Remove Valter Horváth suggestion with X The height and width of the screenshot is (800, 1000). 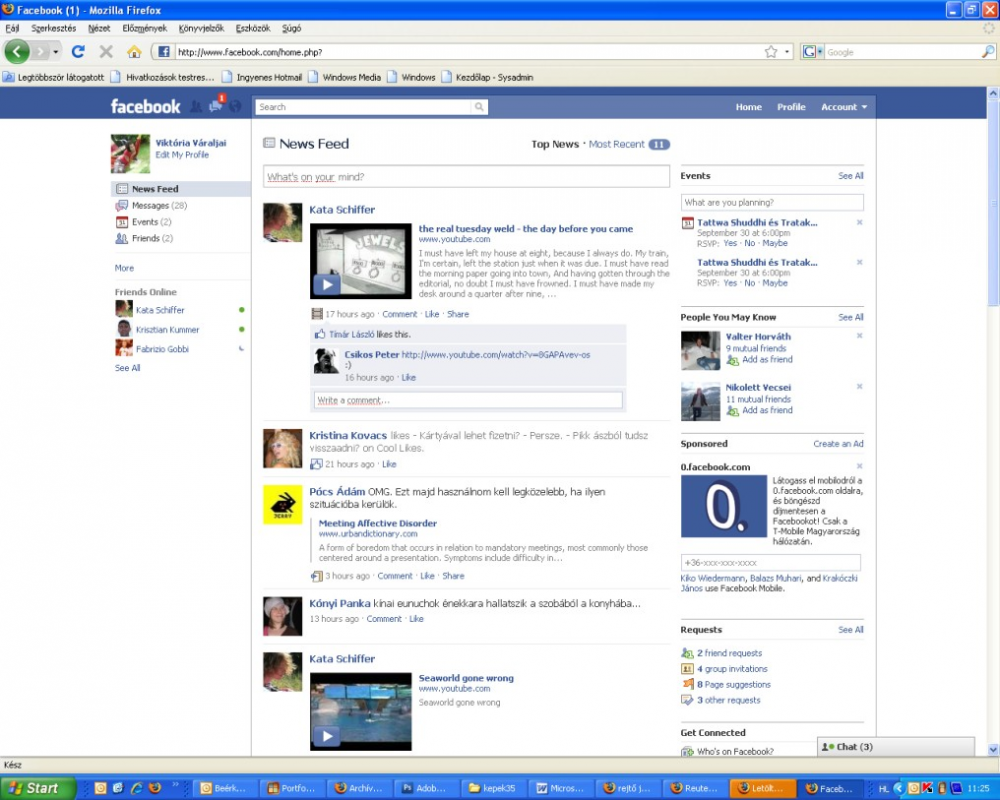(x=859, y=336)
